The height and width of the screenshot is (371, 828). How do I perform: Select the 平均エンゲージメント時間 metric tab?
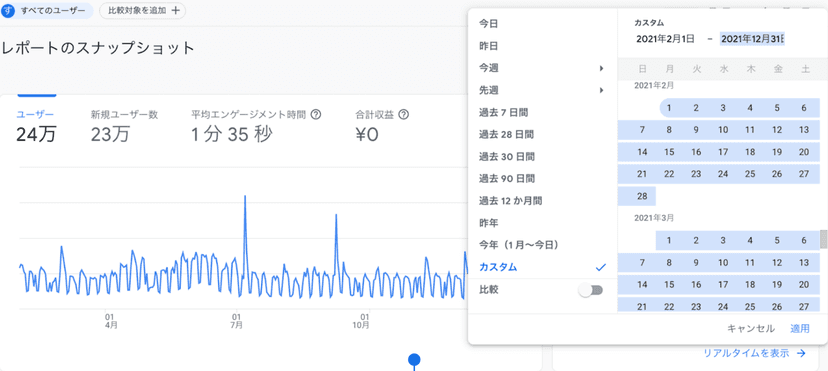256,126
